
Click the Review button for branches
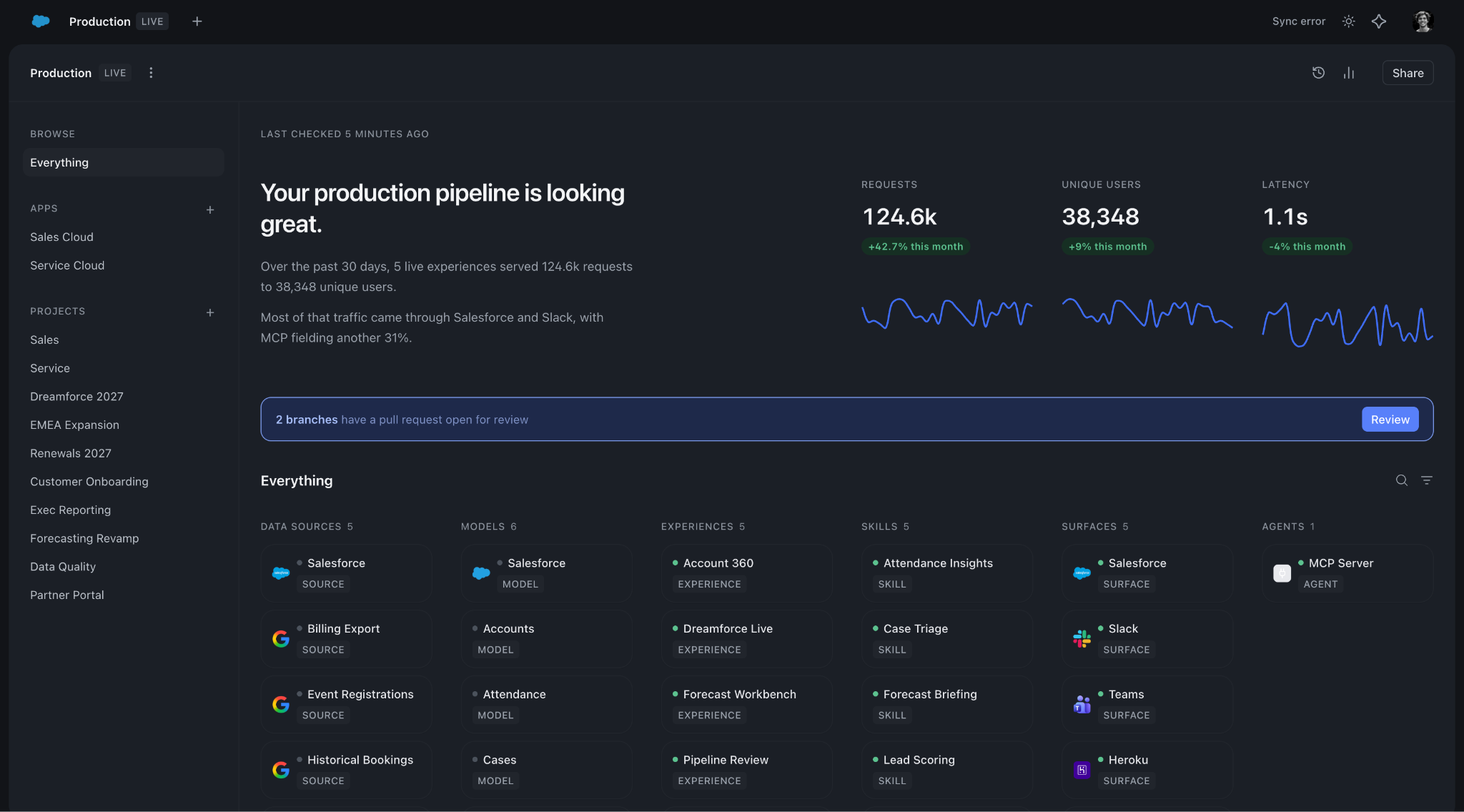(1390, 420)
